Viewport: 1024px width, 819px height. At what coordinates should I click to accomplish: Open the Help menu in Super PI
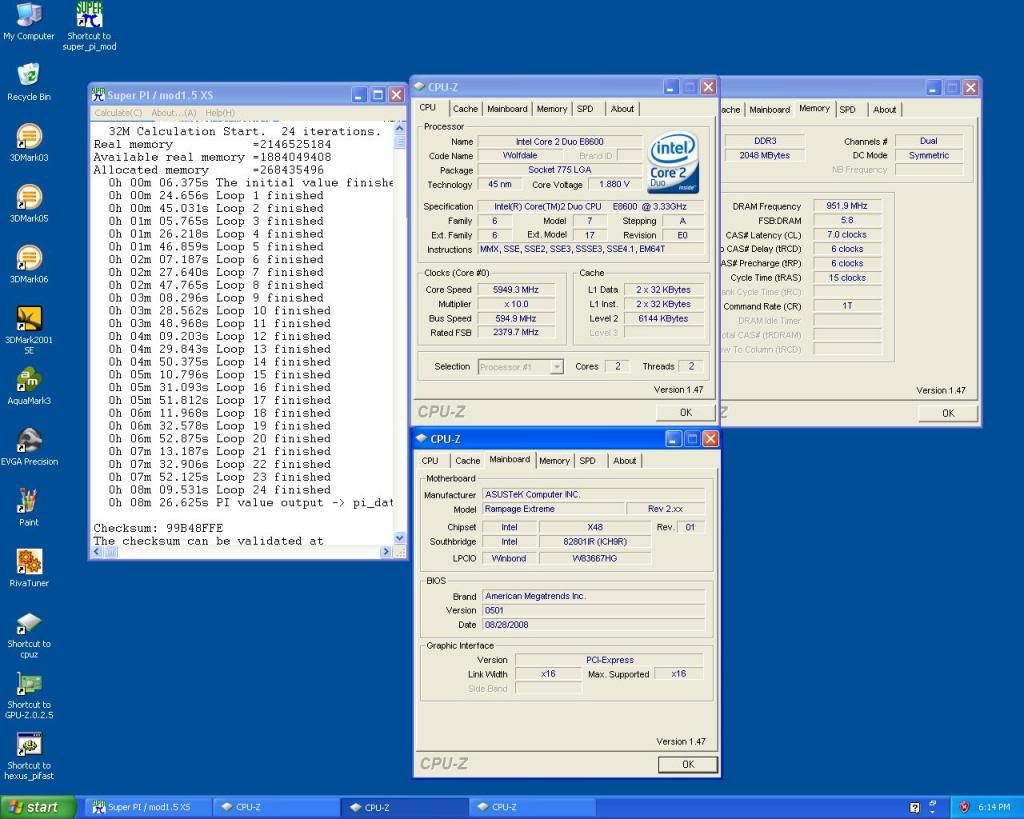tap(219, 113)
